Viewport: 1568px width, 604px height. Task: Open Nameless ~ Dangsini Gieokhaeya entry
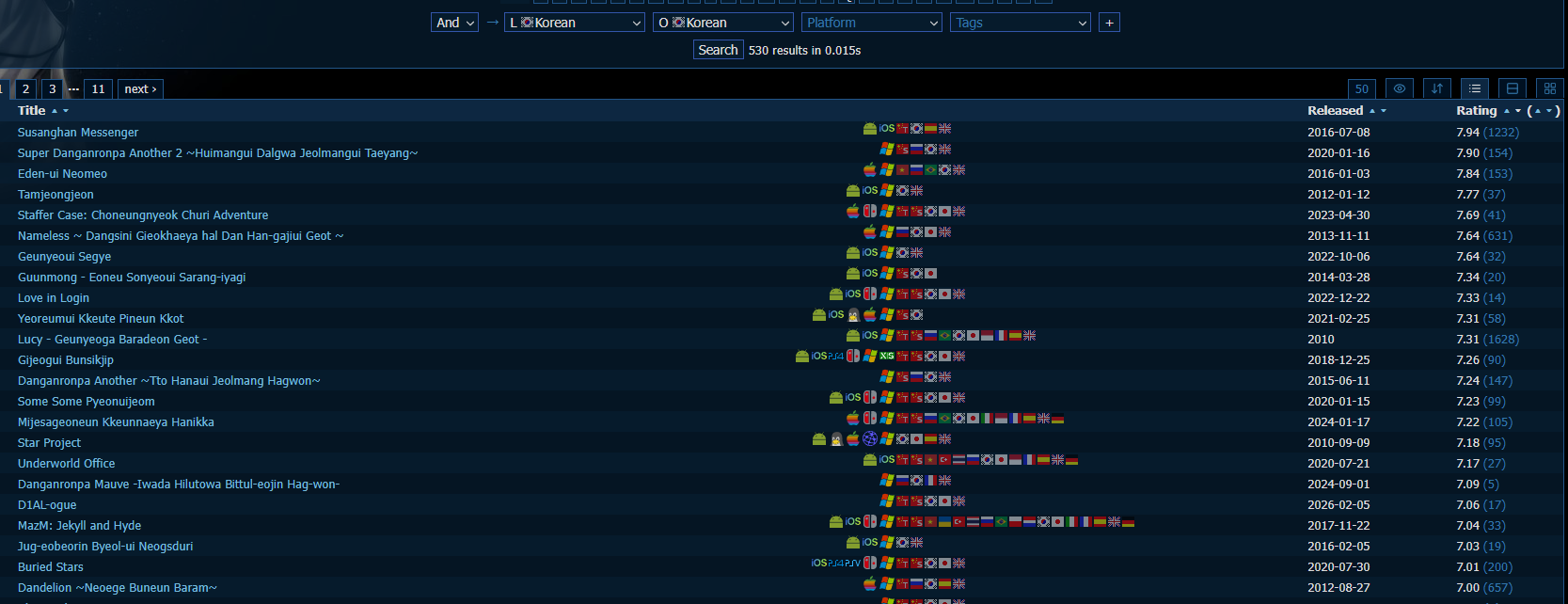(181, 236)
